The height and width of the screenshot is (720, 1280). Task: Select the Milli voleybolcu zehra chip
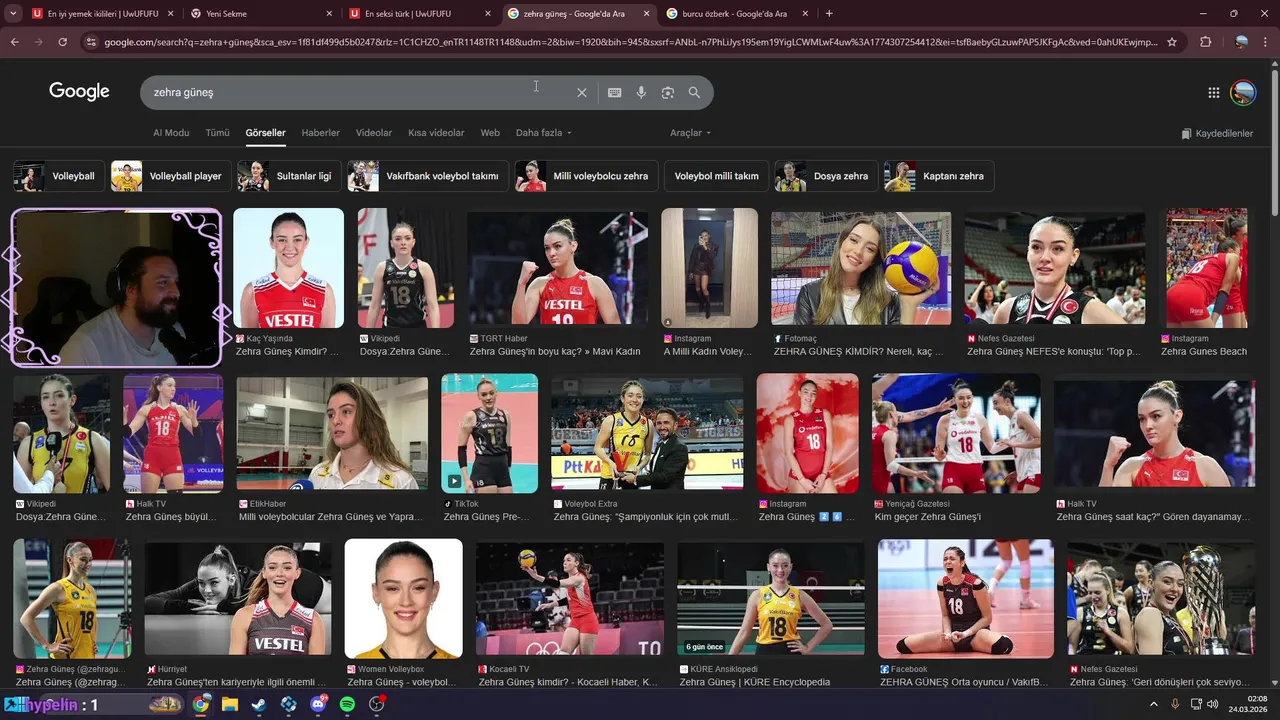(586, 176)
